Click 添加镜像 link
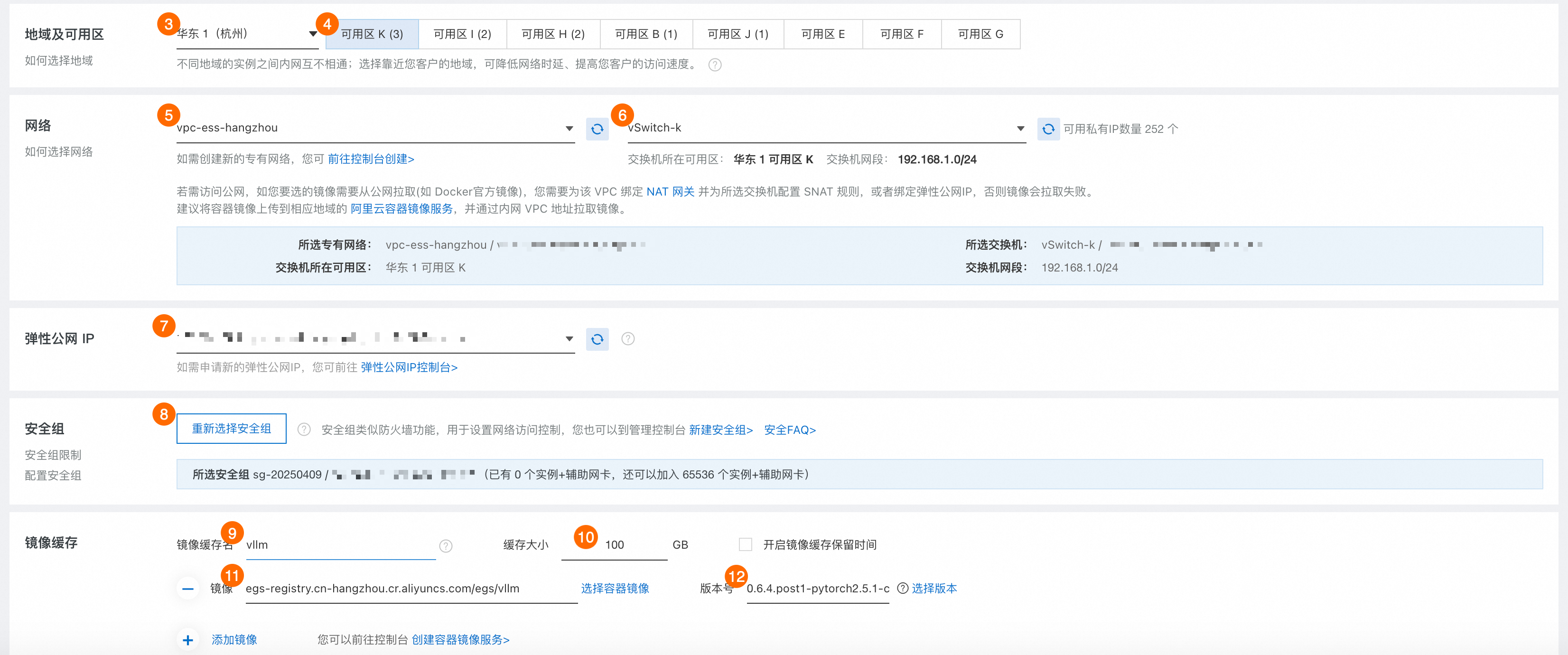 (x=234, y=640)
